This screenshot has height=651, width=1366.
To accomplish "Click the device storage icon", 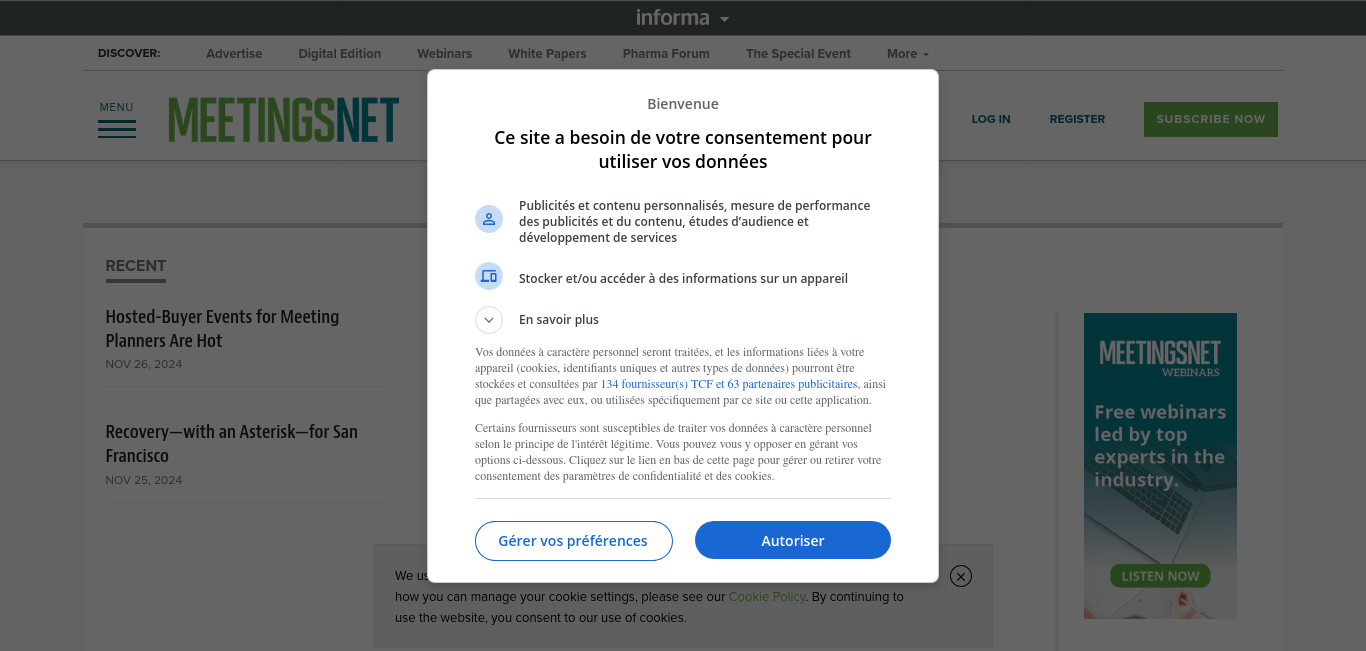I will point(489,276).
